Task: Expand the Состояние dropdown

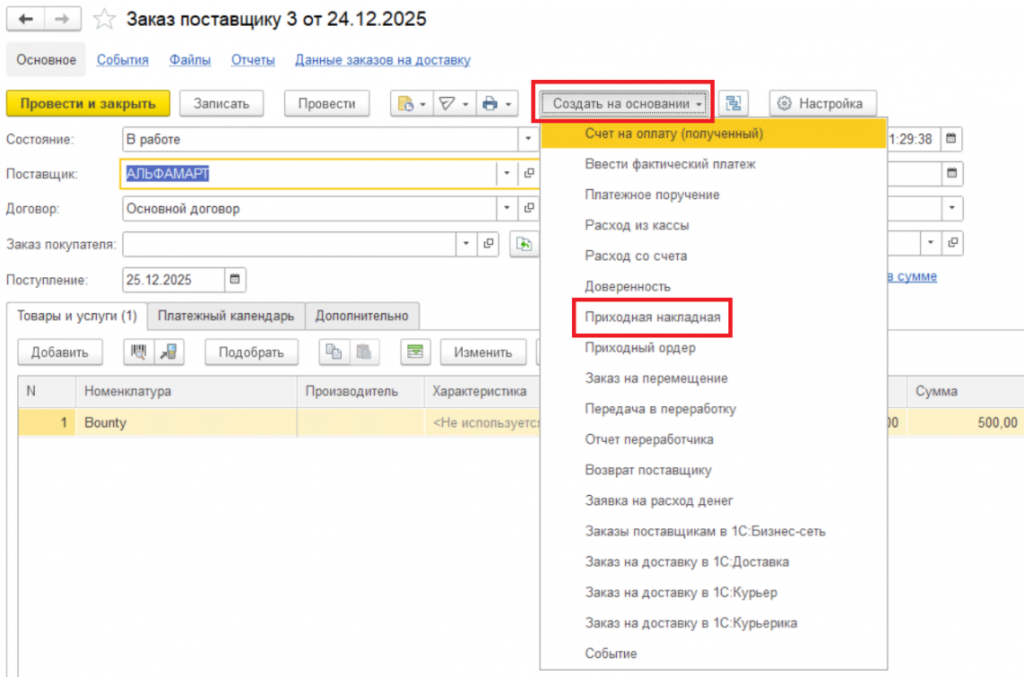Action: click(528, 139)
